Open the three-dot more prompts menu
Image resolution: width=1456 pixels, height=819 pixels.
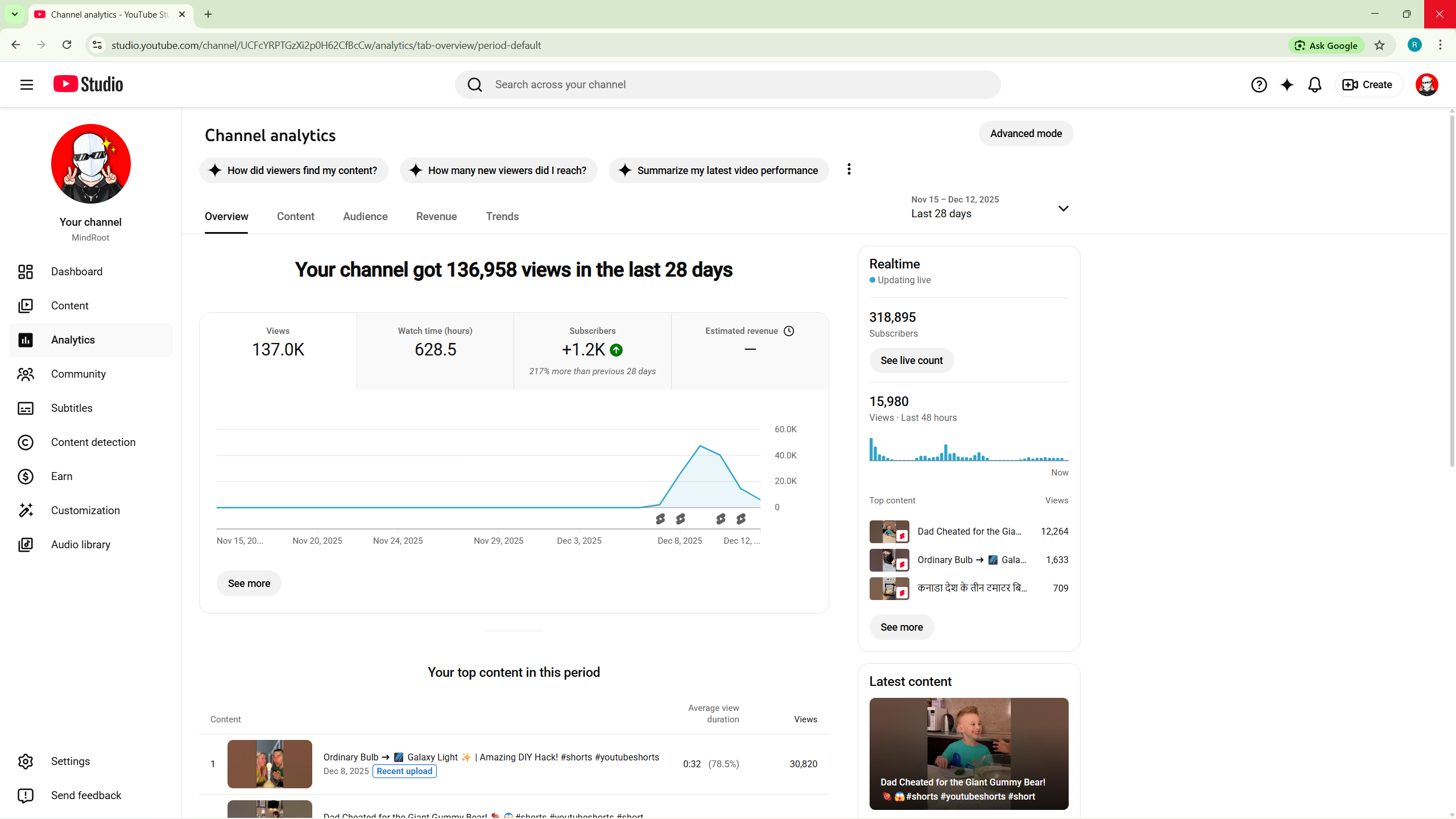(849, 169)
